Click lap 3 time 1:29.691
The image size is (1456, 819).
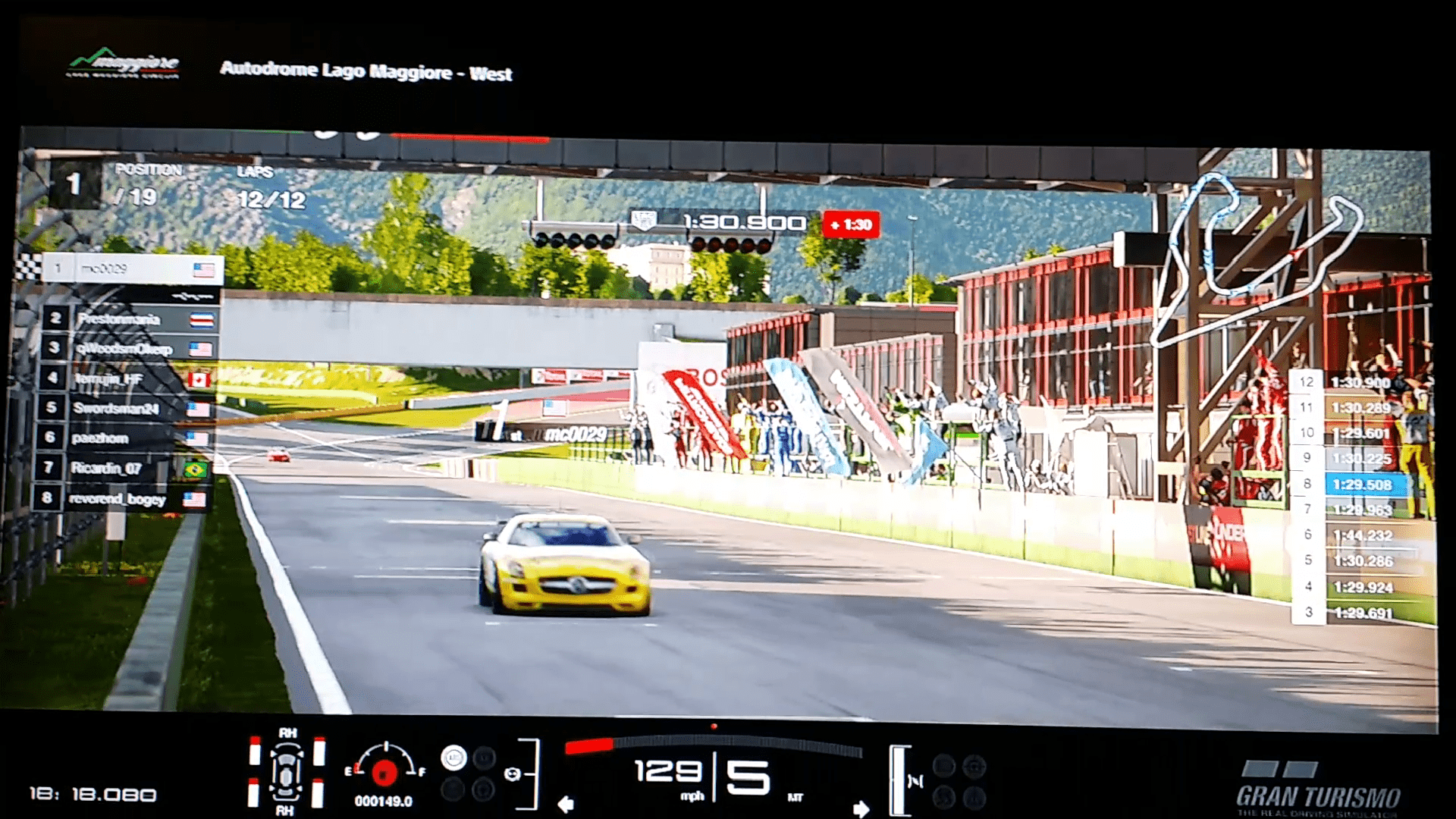click(x=1363, y=613)
